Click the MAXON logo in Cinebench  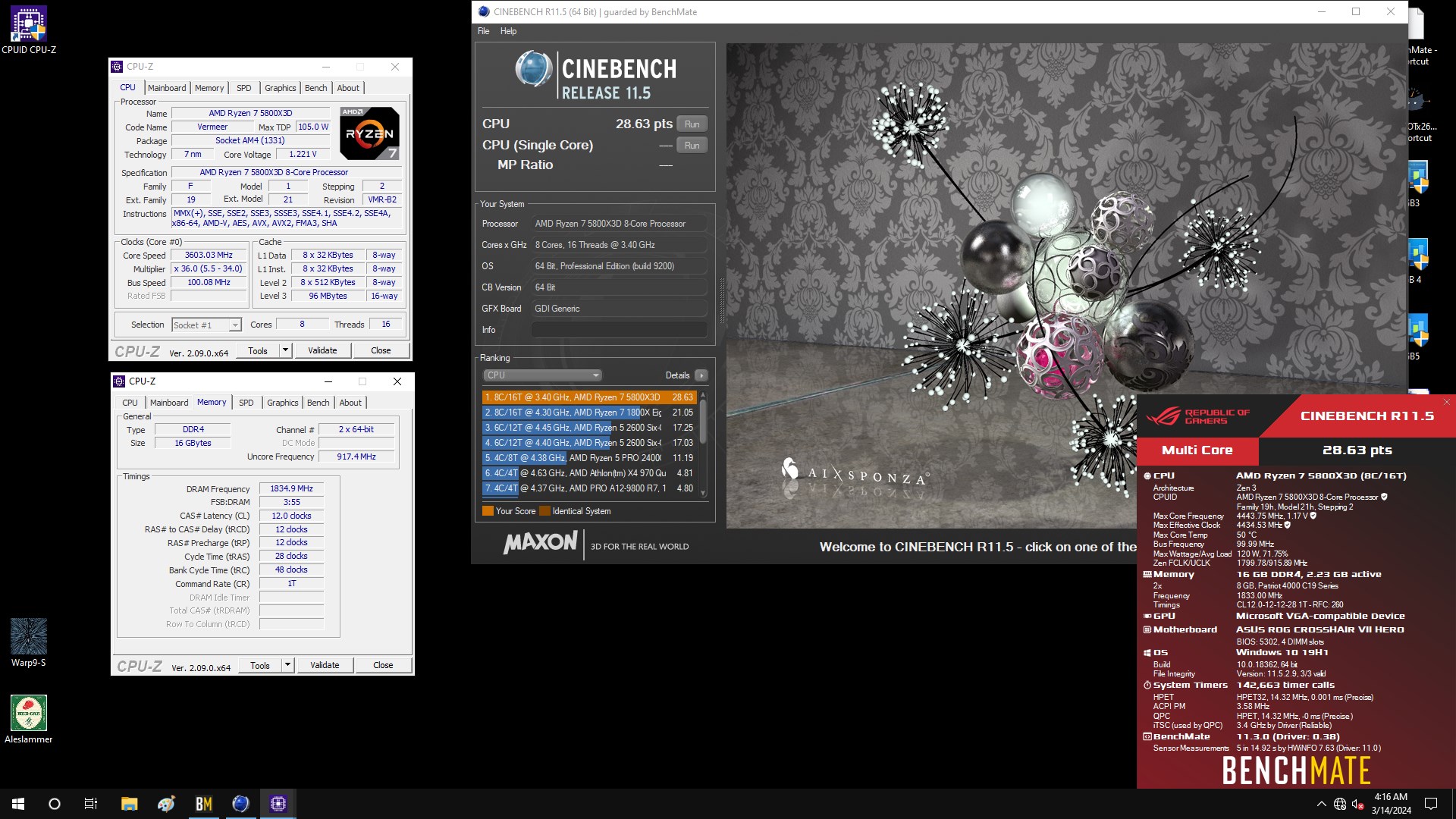540,543
